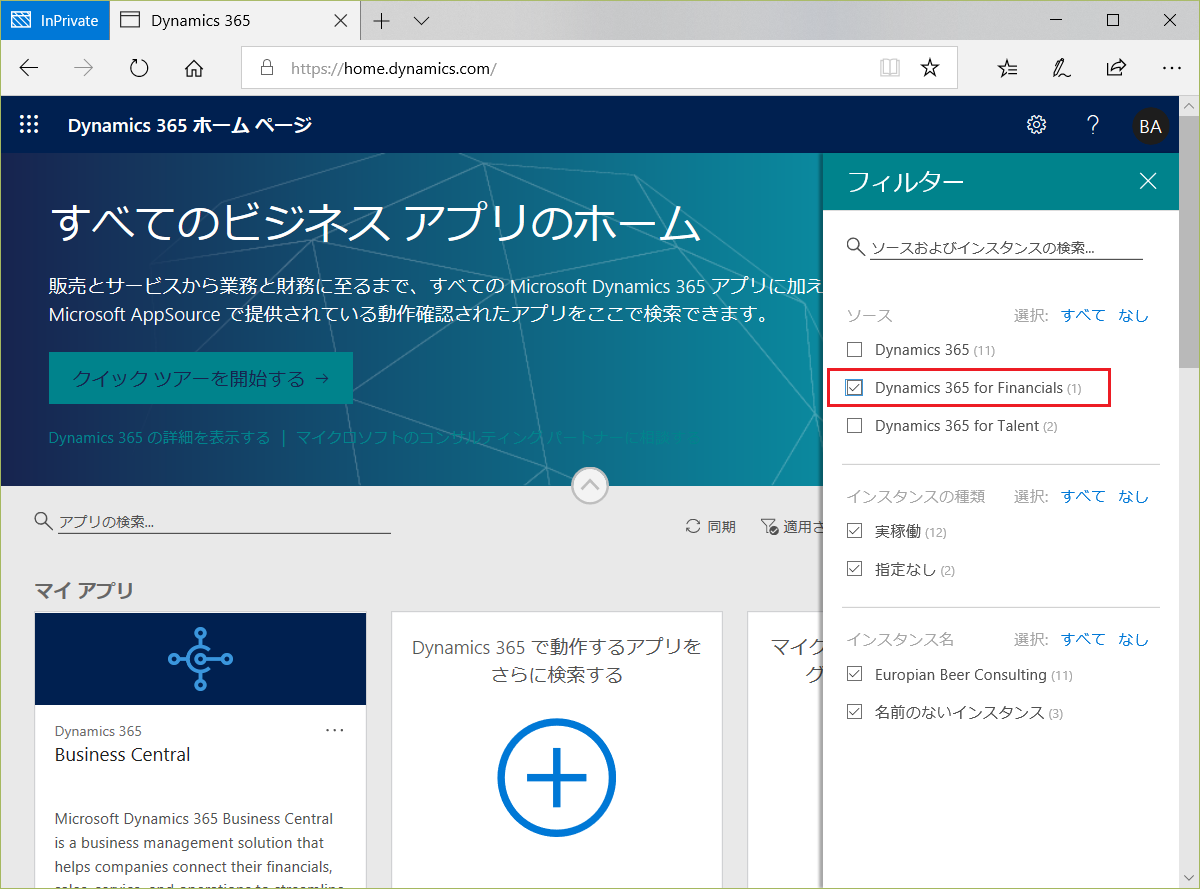Image resolution: width=1200 pixels, height=889 pixels.
Task: Open the app launcher waffle icon
Action: [29, 125]
